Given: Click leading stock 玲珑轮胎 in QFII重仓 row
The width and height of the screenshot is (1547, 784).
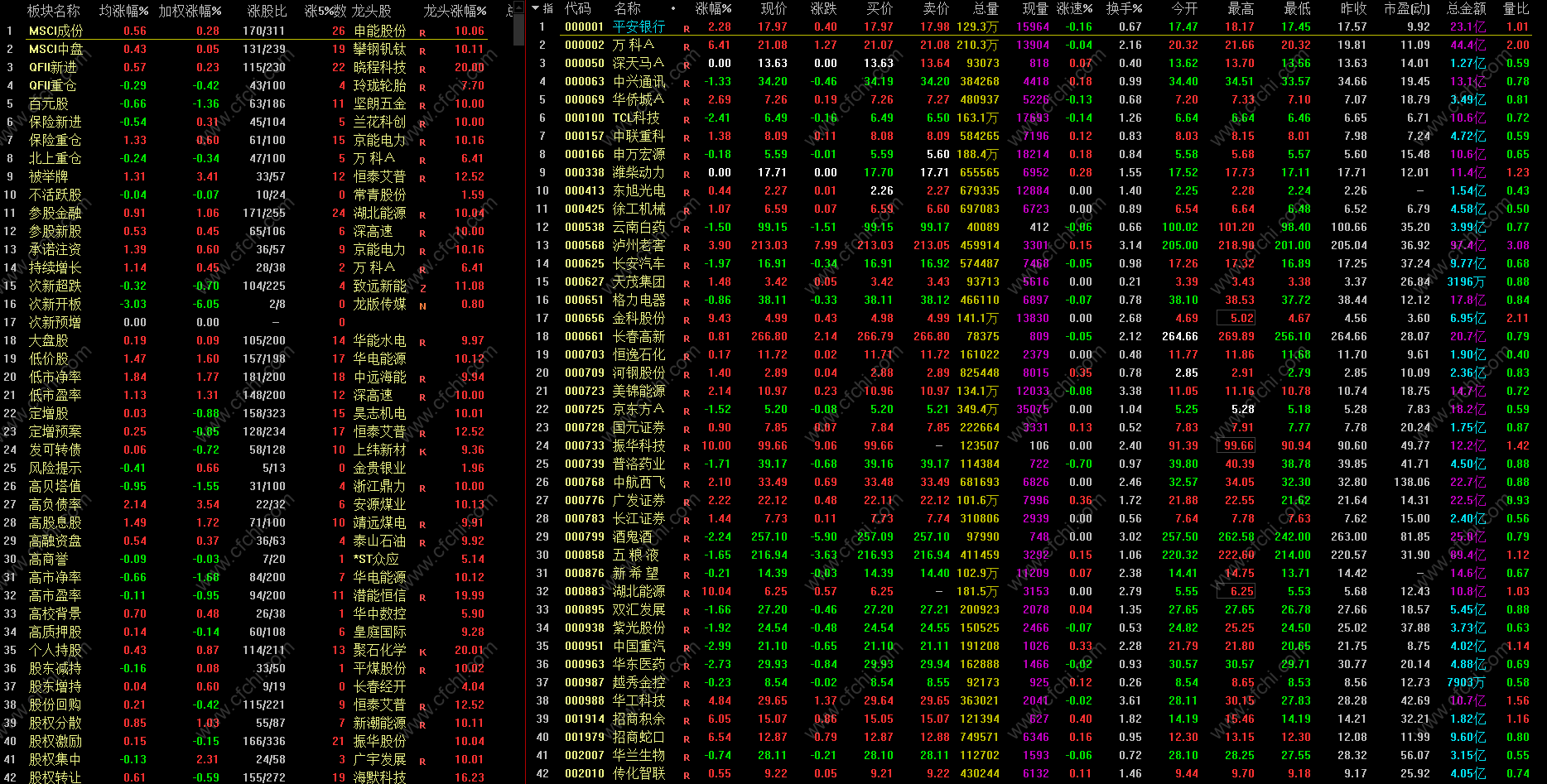Looking at the screenshot, I should click(380, 85).
